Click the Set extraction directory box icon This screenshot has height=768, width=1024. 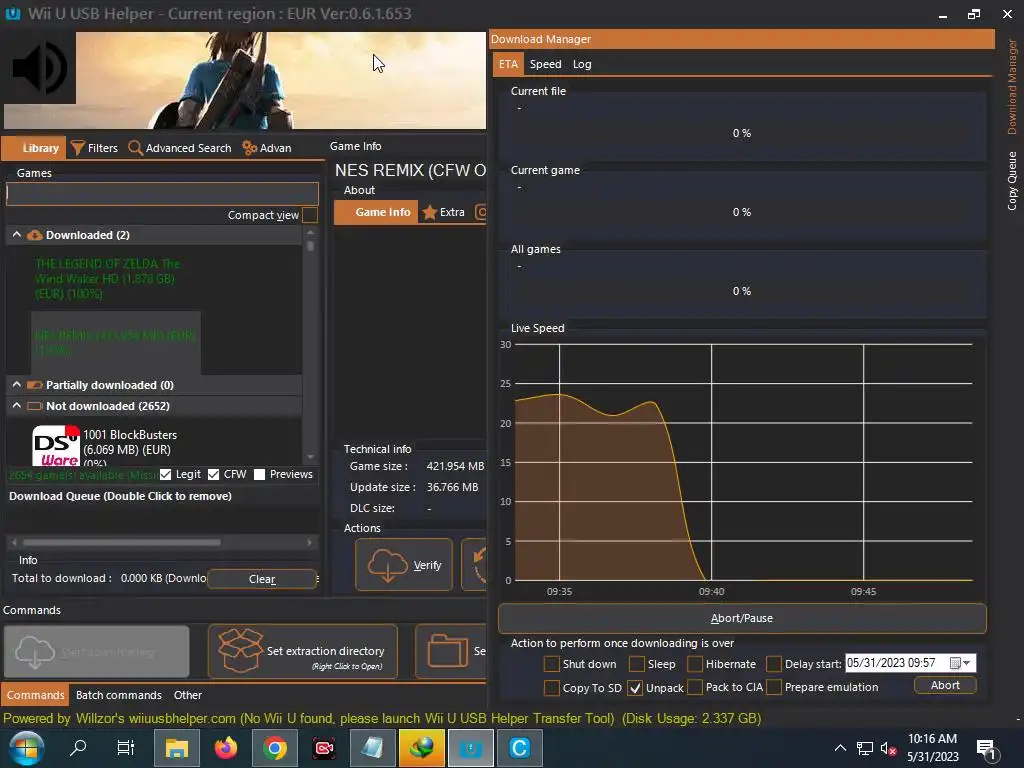pos(240,650)
